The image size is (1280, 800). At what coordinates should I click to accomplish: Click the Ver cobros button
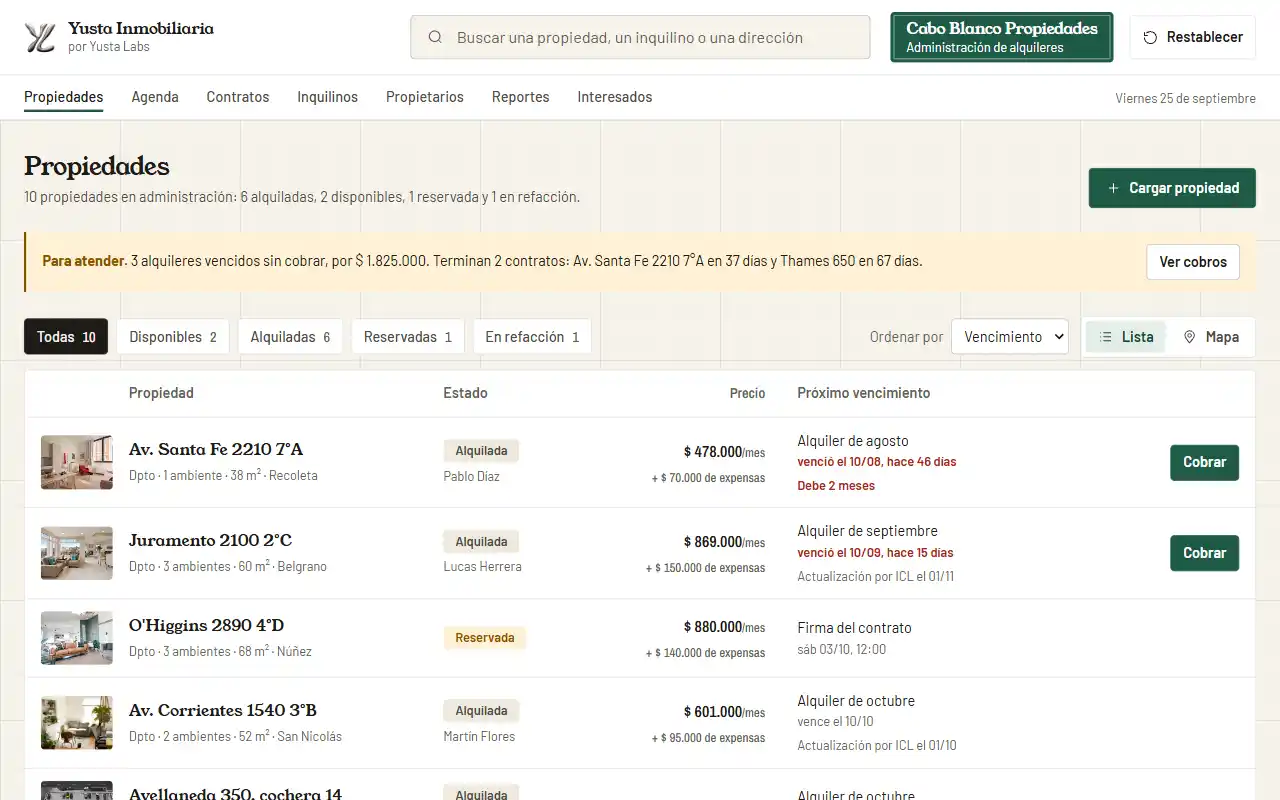1193,262
